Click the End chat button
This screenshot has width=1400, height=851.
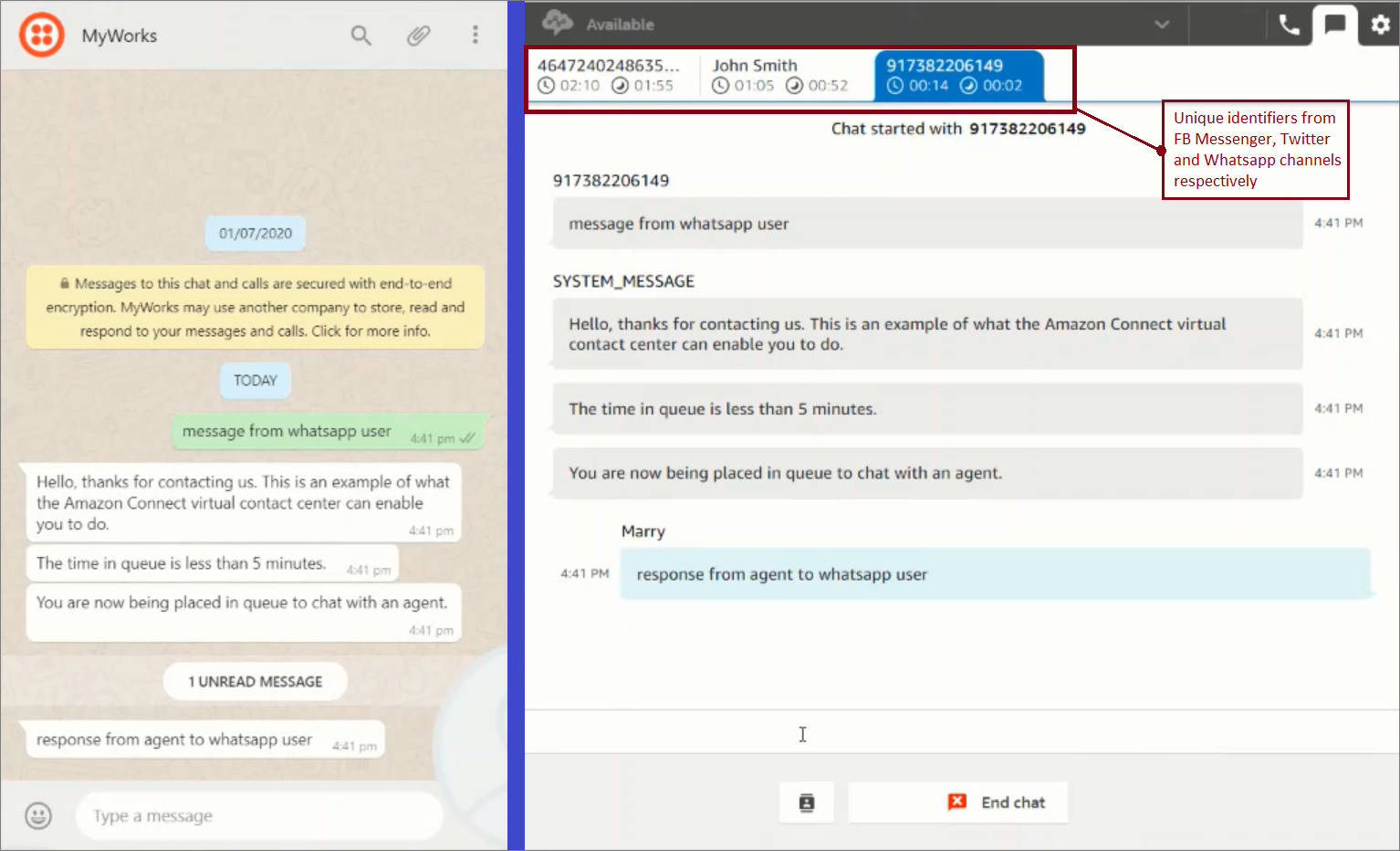tap(957, 803)
